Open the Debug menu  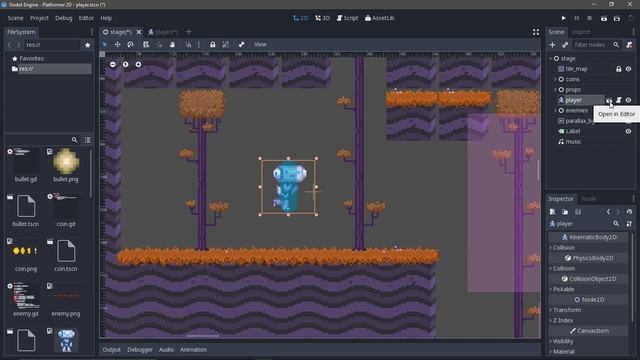tap(64, 18)
